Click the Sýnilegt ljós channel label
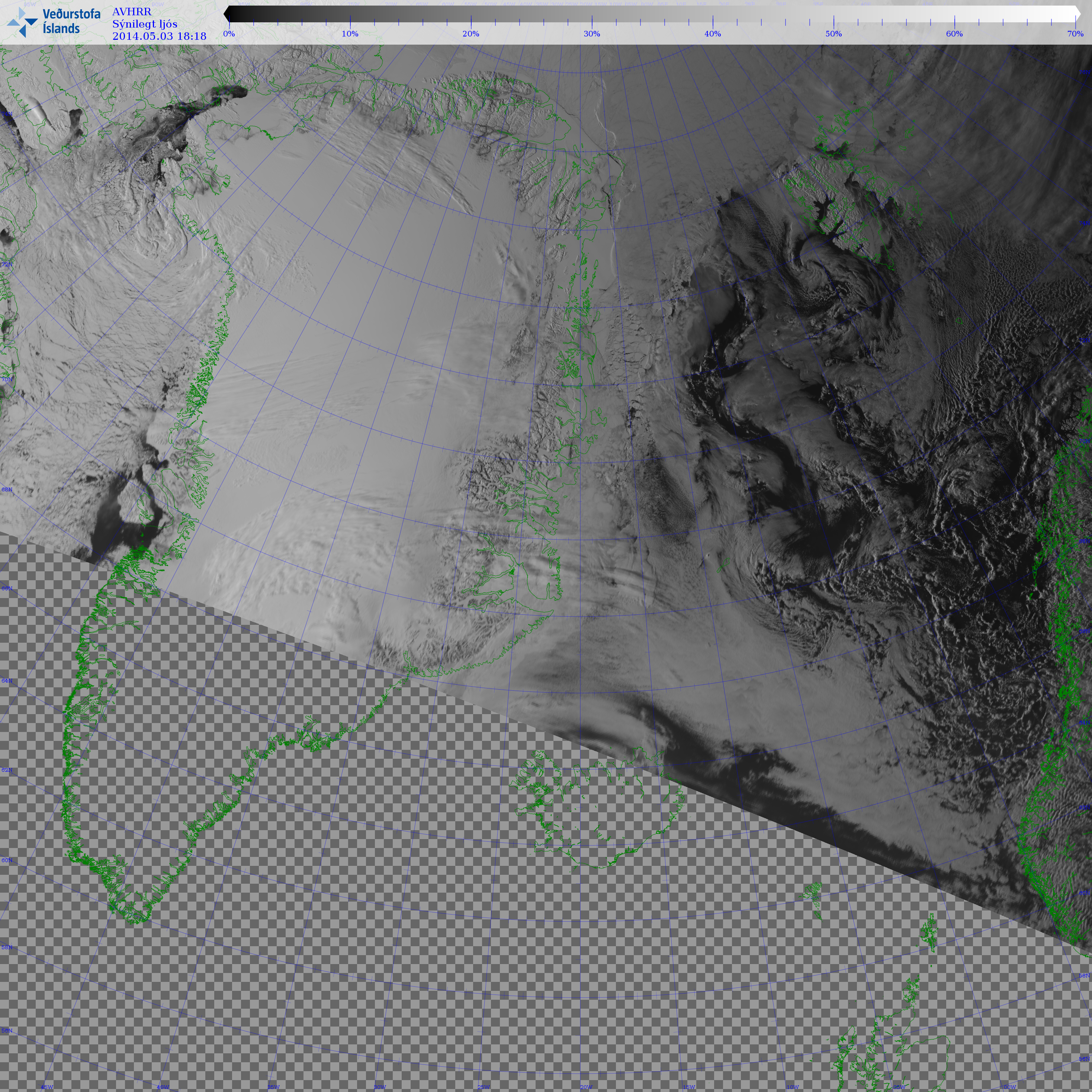 tap(145, 24)
